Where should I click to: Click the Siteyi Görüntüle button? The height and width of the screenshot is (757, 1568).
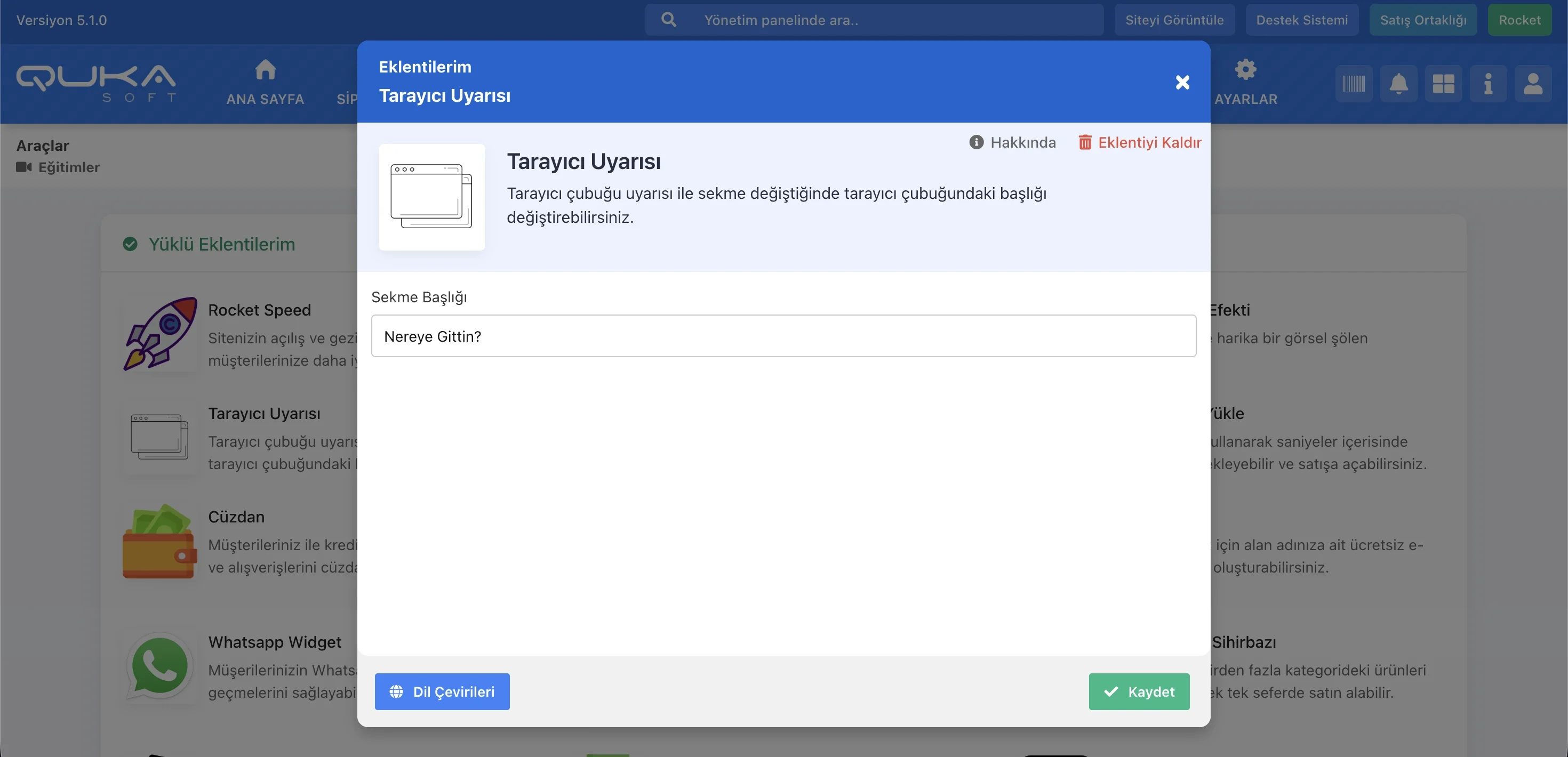(1174, 20)
